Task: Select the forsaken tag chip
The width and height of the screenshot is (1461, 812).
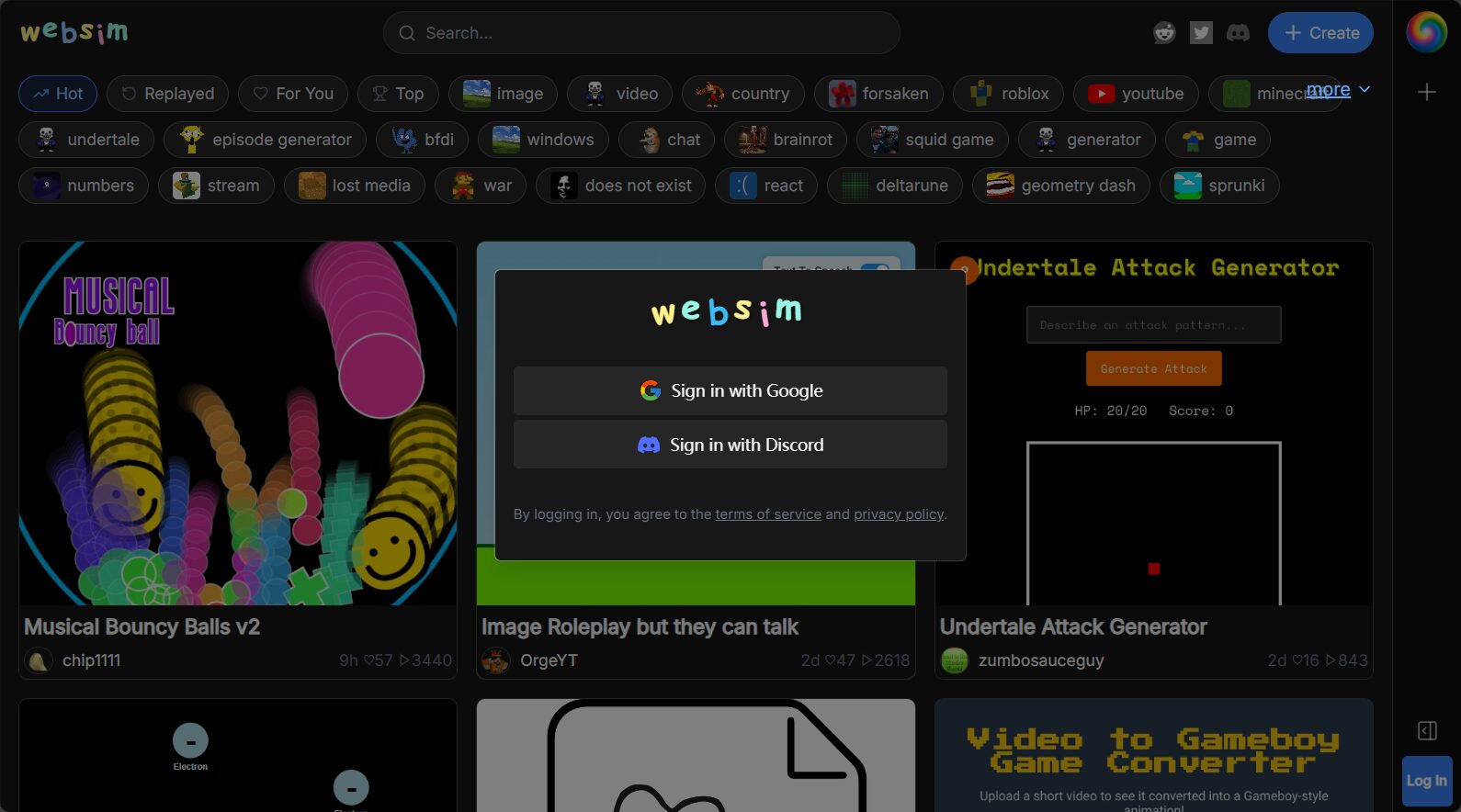Action: point(878,94)
